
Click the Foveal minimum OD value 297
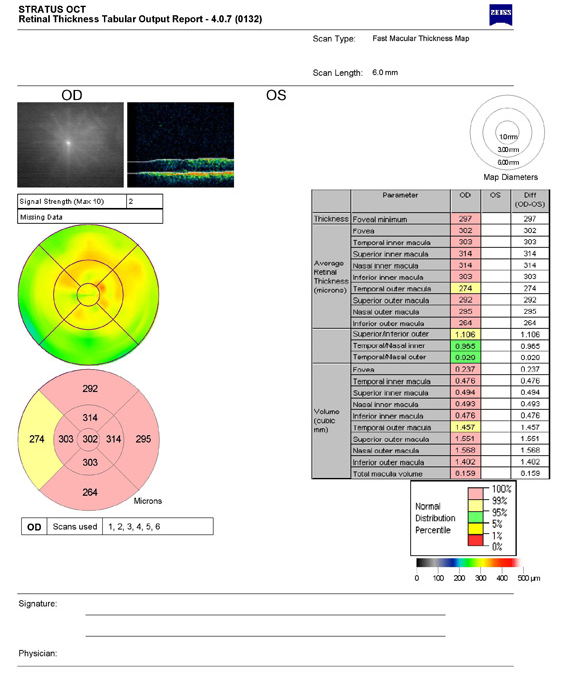465,219
